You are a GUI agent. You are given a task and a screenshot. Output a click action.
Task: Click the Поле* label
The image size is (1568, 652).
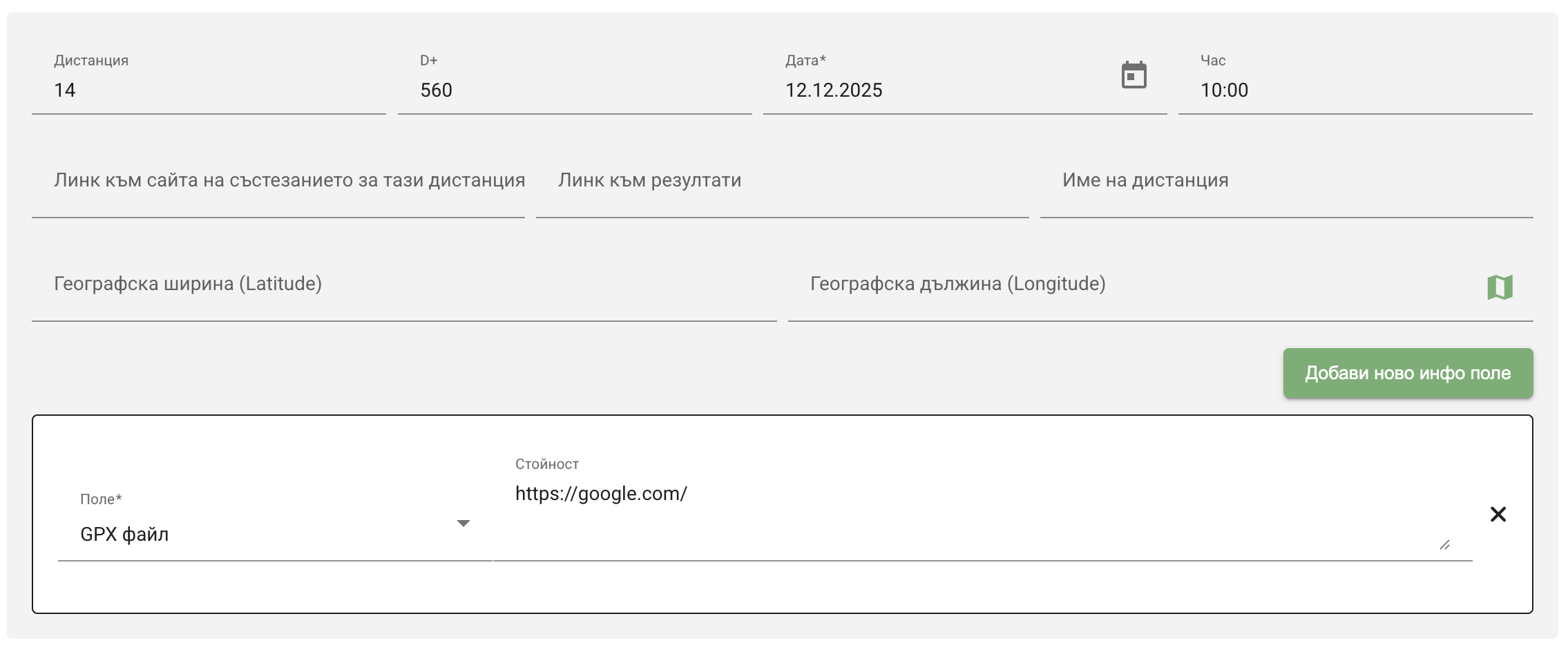101,499
